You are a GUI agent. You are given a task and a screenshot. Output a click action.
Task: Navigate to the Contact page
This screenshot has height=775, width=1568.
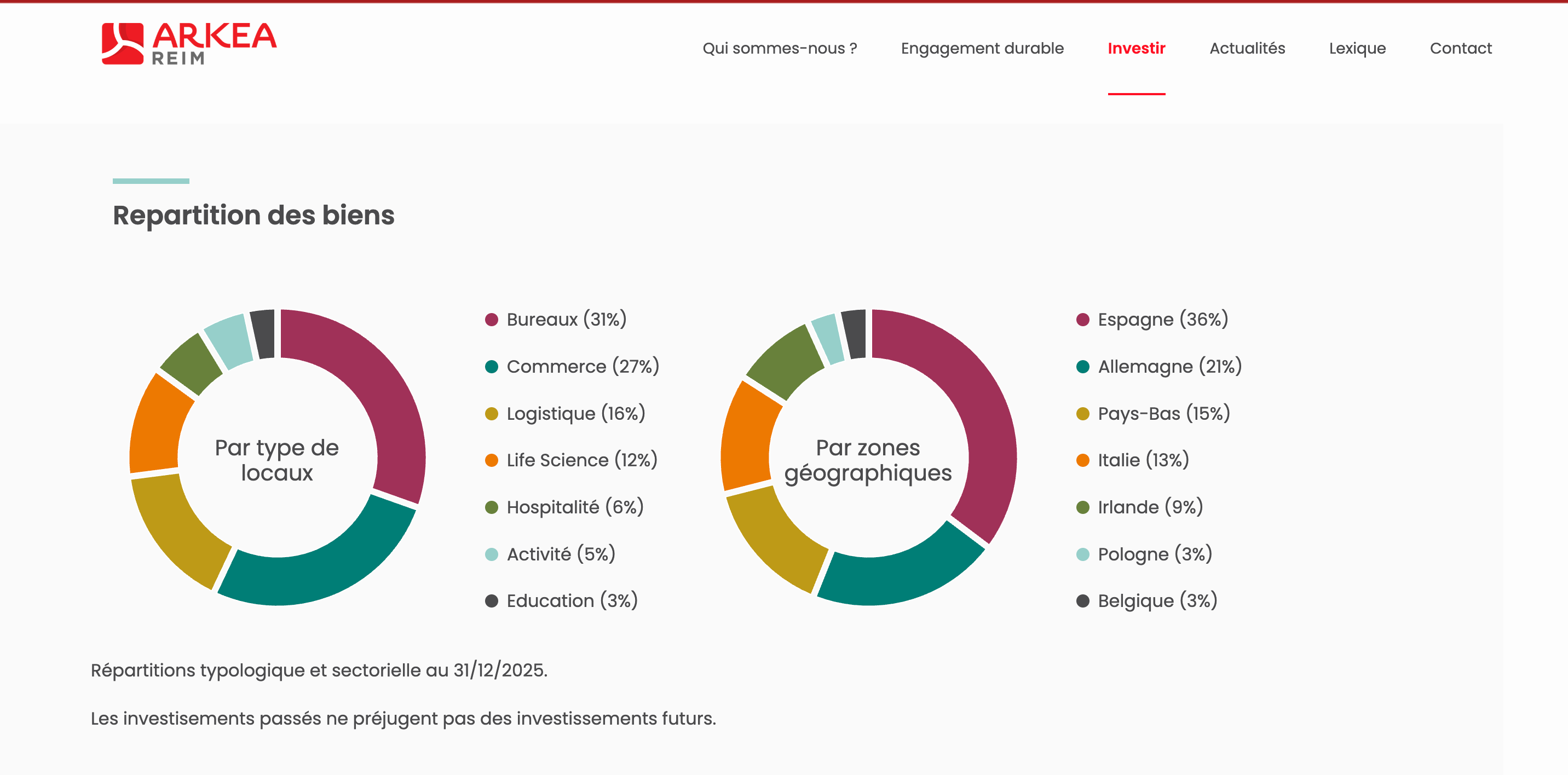pyautogui.click(x=1460, y=48)
